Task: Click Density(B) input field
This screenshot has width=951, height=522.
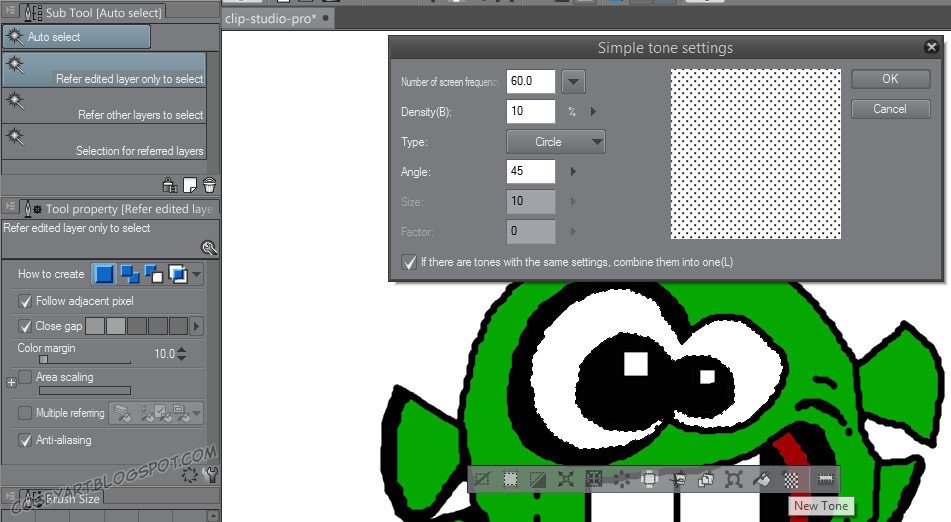Action: [531, 112]
